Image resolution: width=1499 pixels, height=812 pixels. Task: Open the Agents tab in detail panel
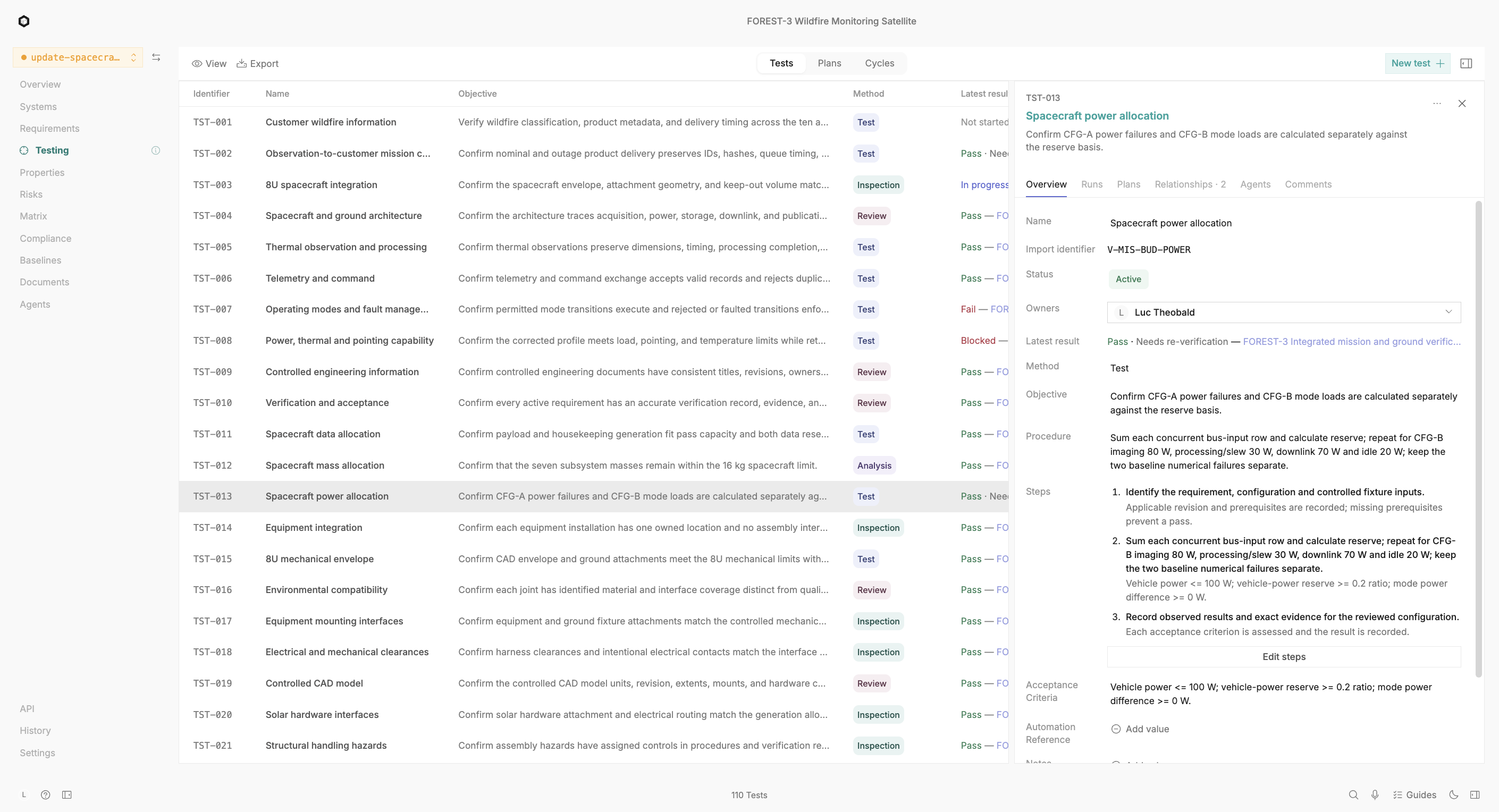point(1255,184)
